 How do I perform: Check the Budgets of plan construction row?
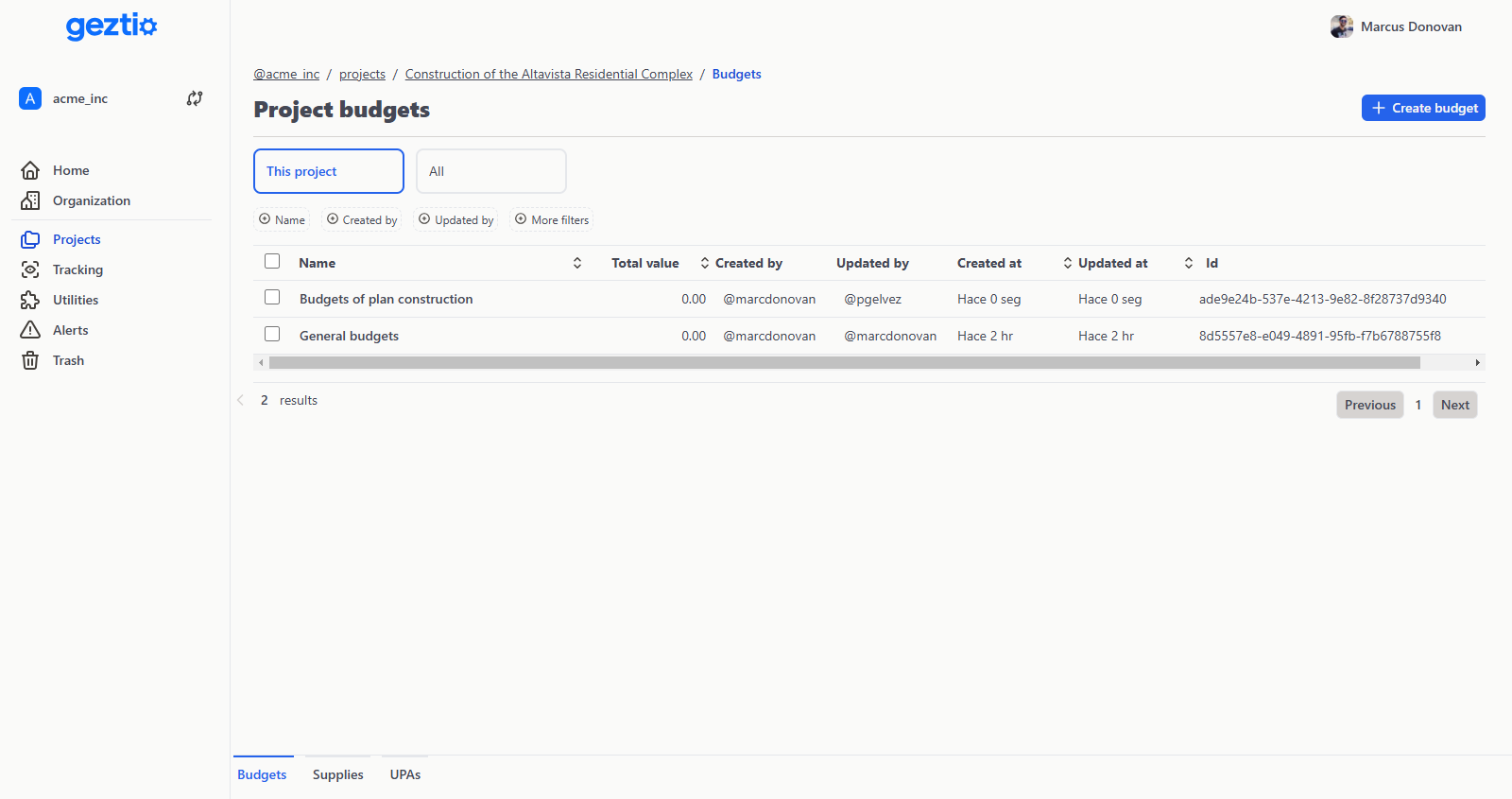272,297
